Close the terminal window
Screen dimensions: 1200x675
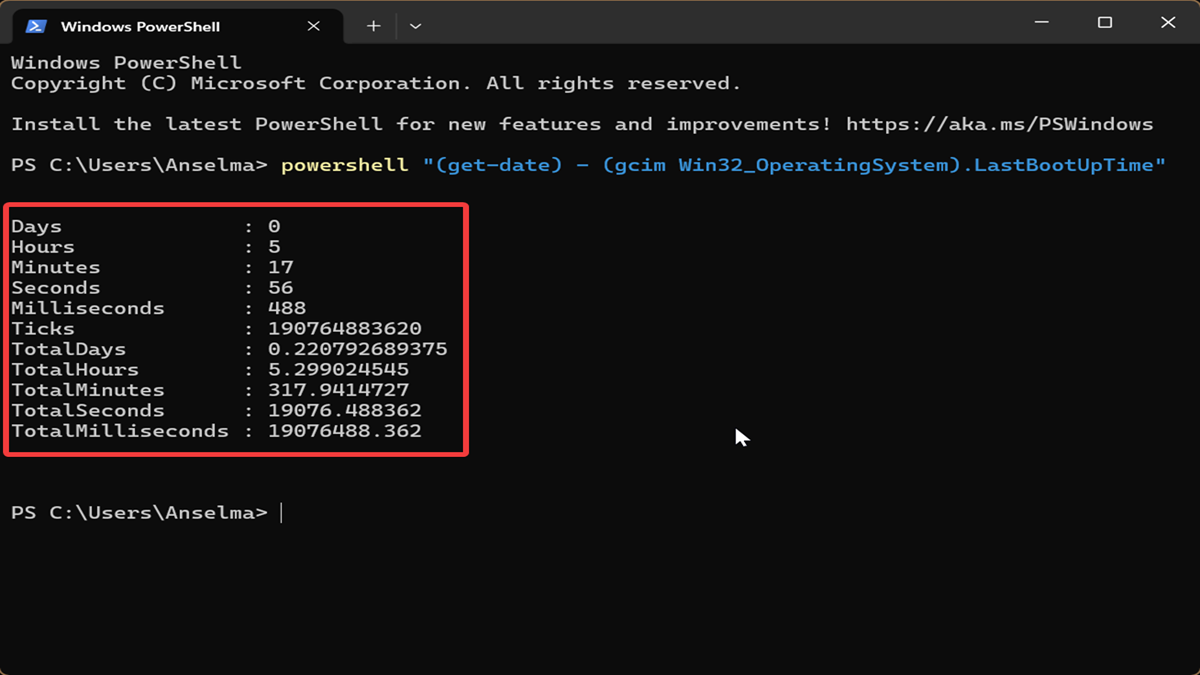click(x=1167, y=23)
